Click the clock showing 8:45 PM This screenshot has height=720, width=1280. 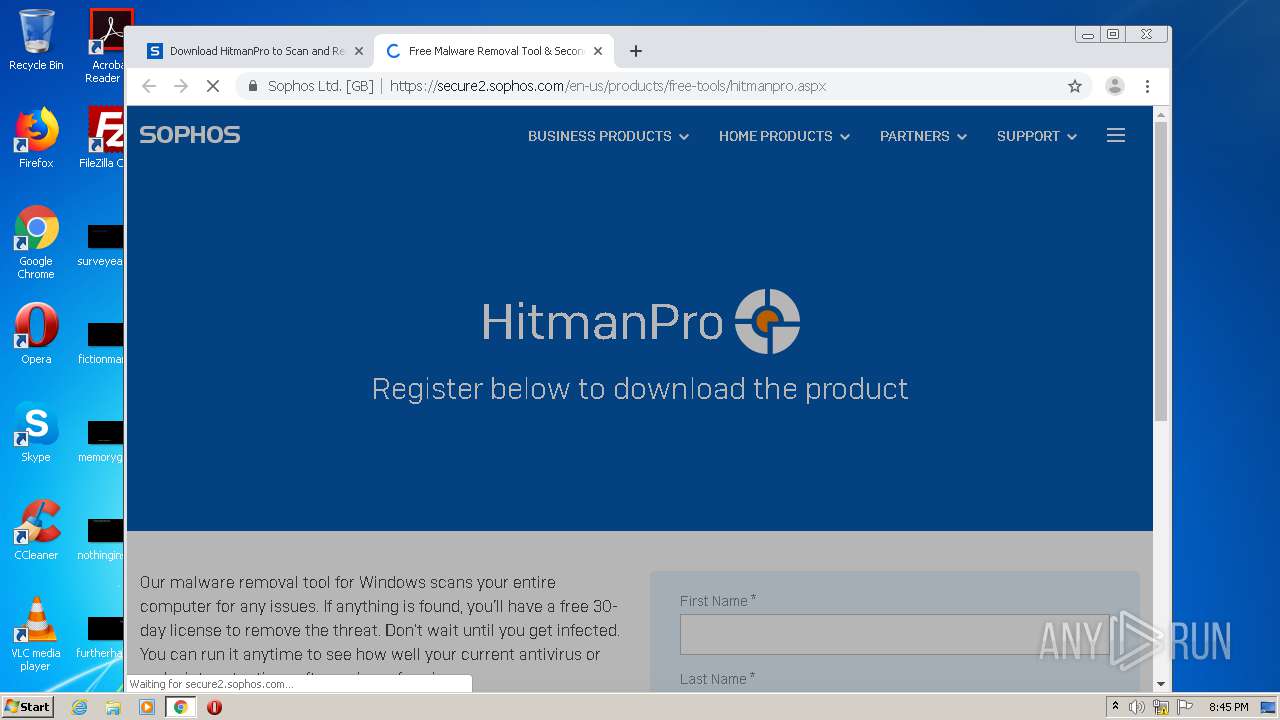1228,707
